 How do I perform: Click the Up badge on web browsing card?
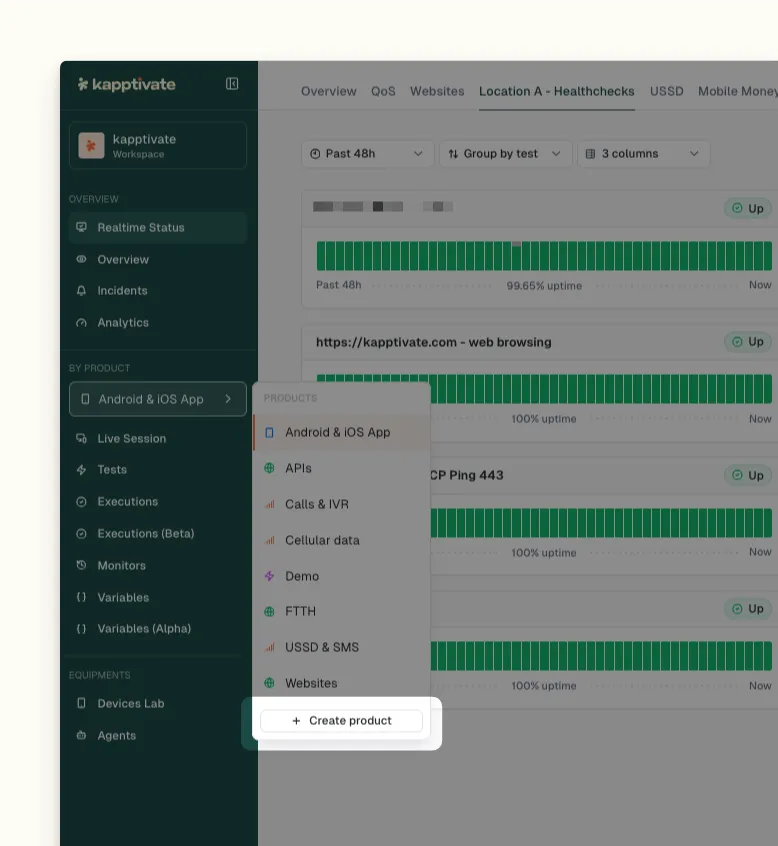tap(748, 342)
